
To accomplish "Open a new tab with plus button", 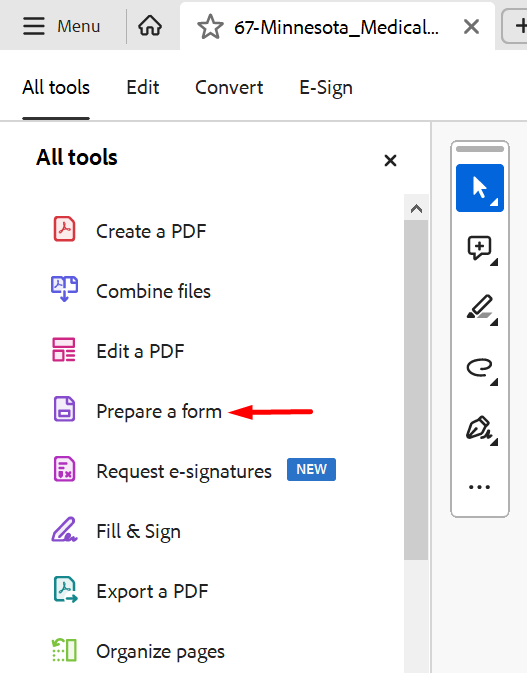I will pyautogui.click(x=520, y=26).
